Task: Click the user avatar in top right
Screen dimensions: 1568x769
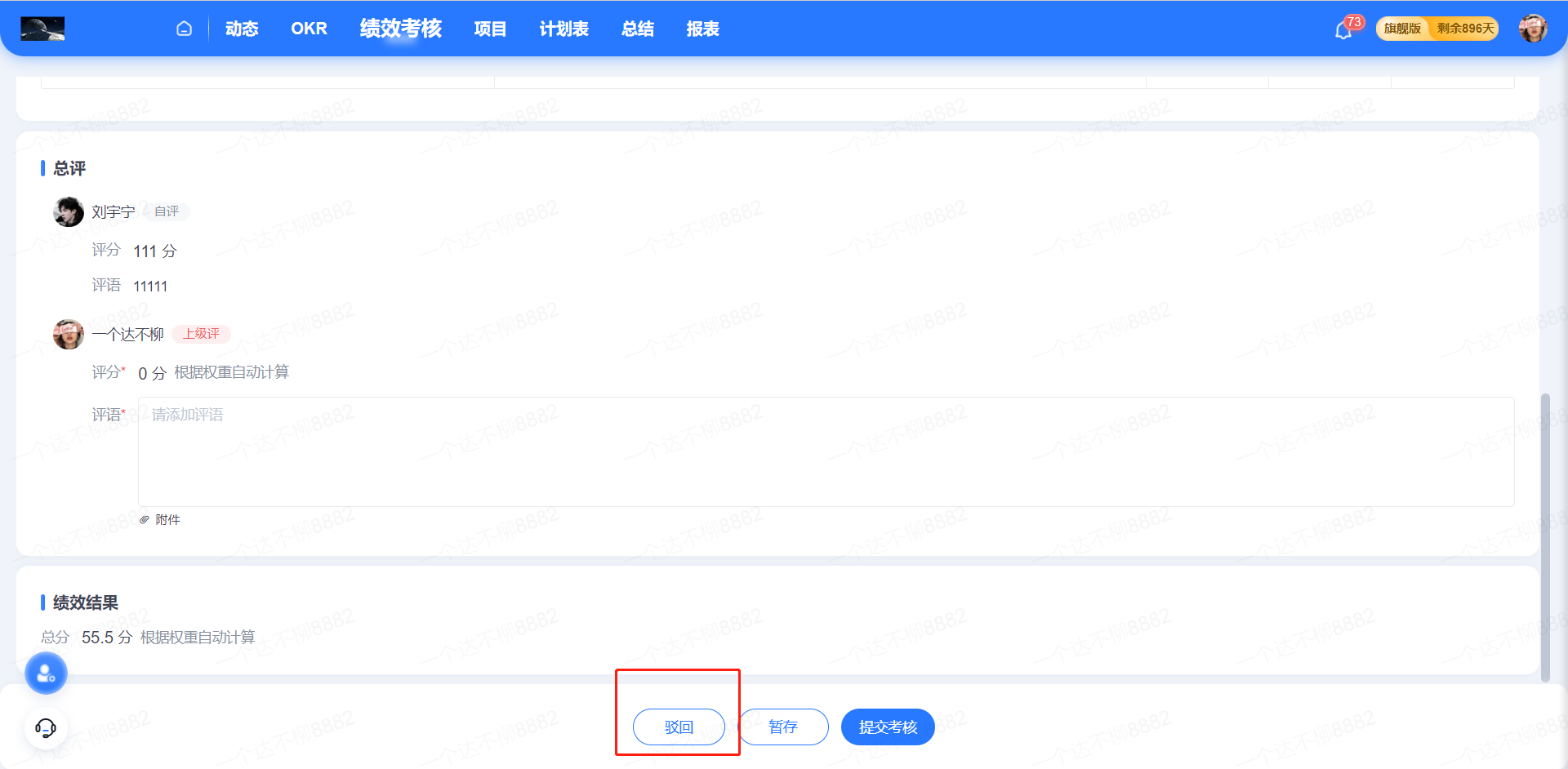Action: point(1533,29)
